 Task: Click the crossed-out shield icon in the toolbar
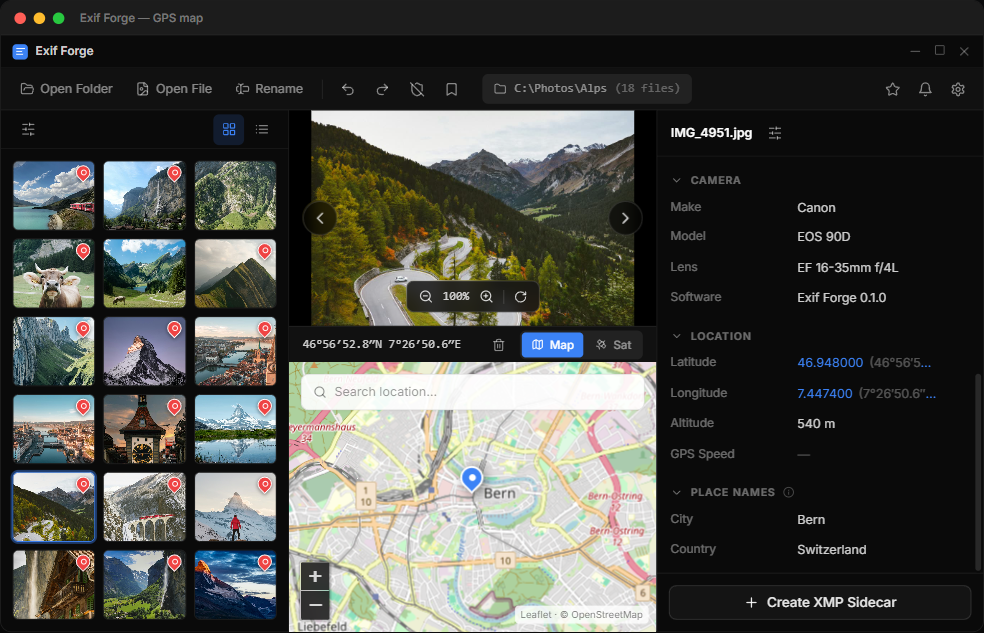click(417, 89)
